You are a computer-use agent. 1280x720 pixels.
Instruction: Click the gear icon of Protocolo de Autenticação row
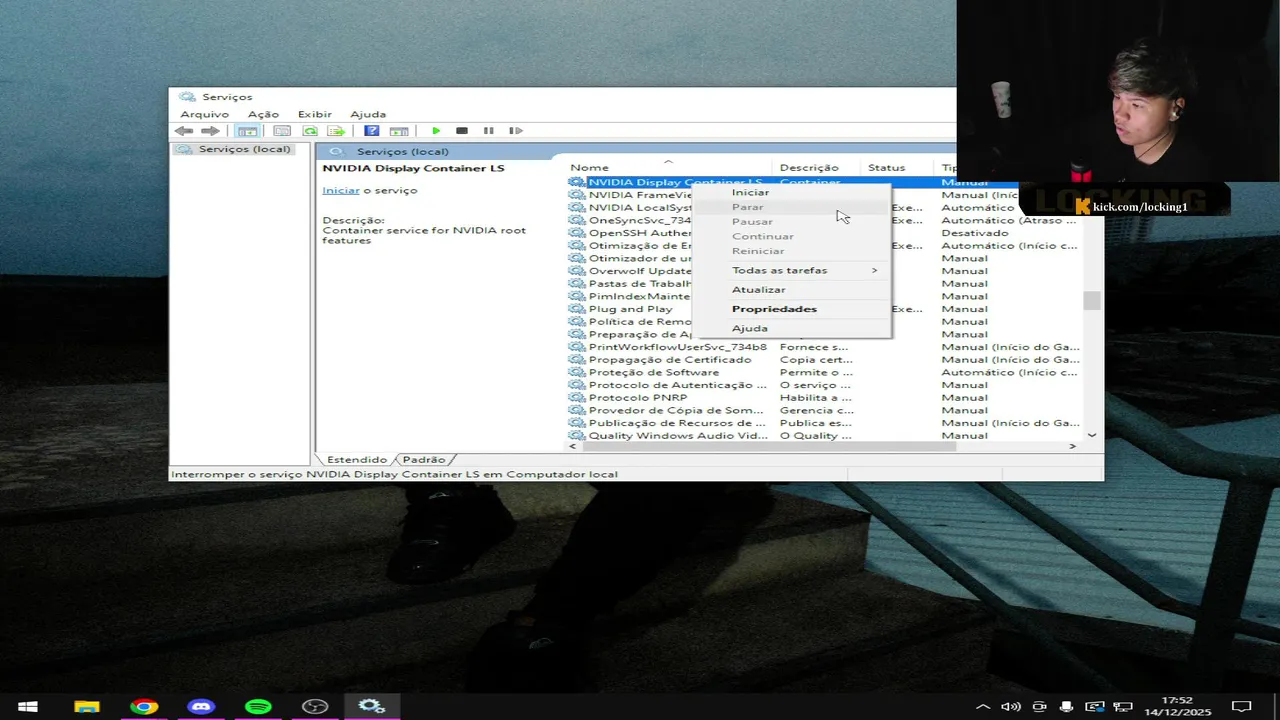(x=576, y=385)
